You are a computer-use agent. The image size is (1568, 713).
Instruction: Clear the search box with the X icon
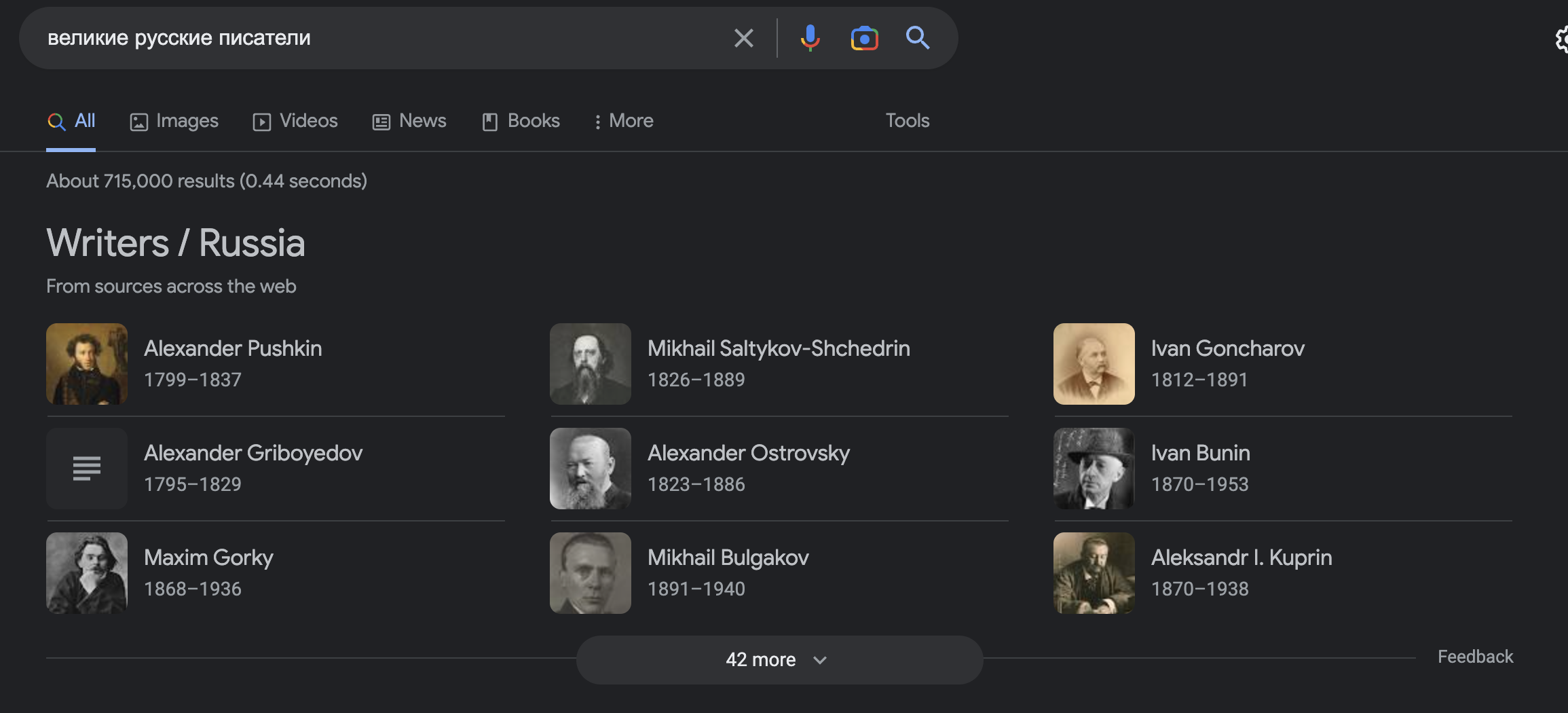click(x=744, y=38)
